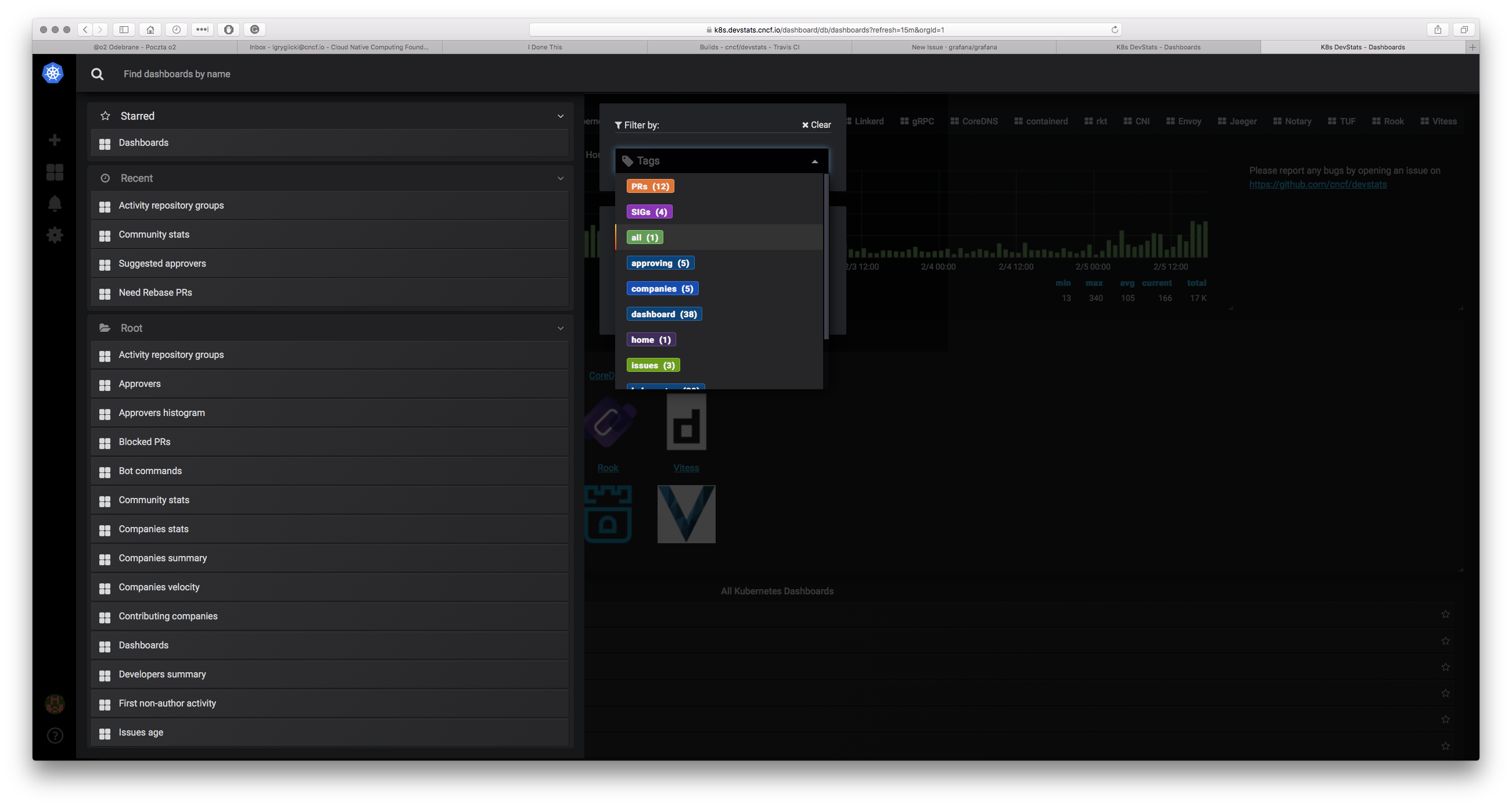1512x807 pixels.
Task: Open the Configuration gear icon
Action: [54, 234]
